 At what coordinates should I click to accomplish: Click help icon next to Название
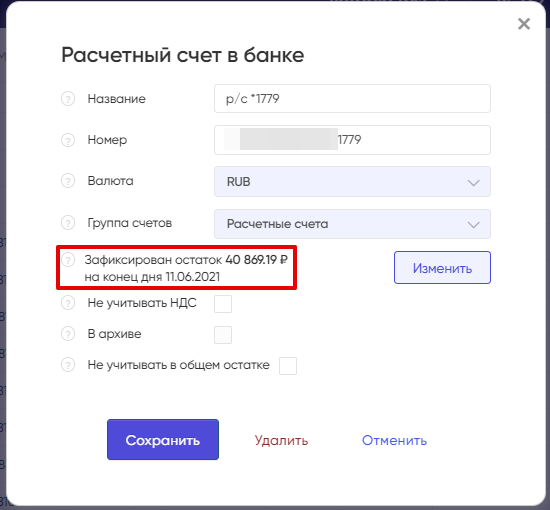tap(68, 99)
